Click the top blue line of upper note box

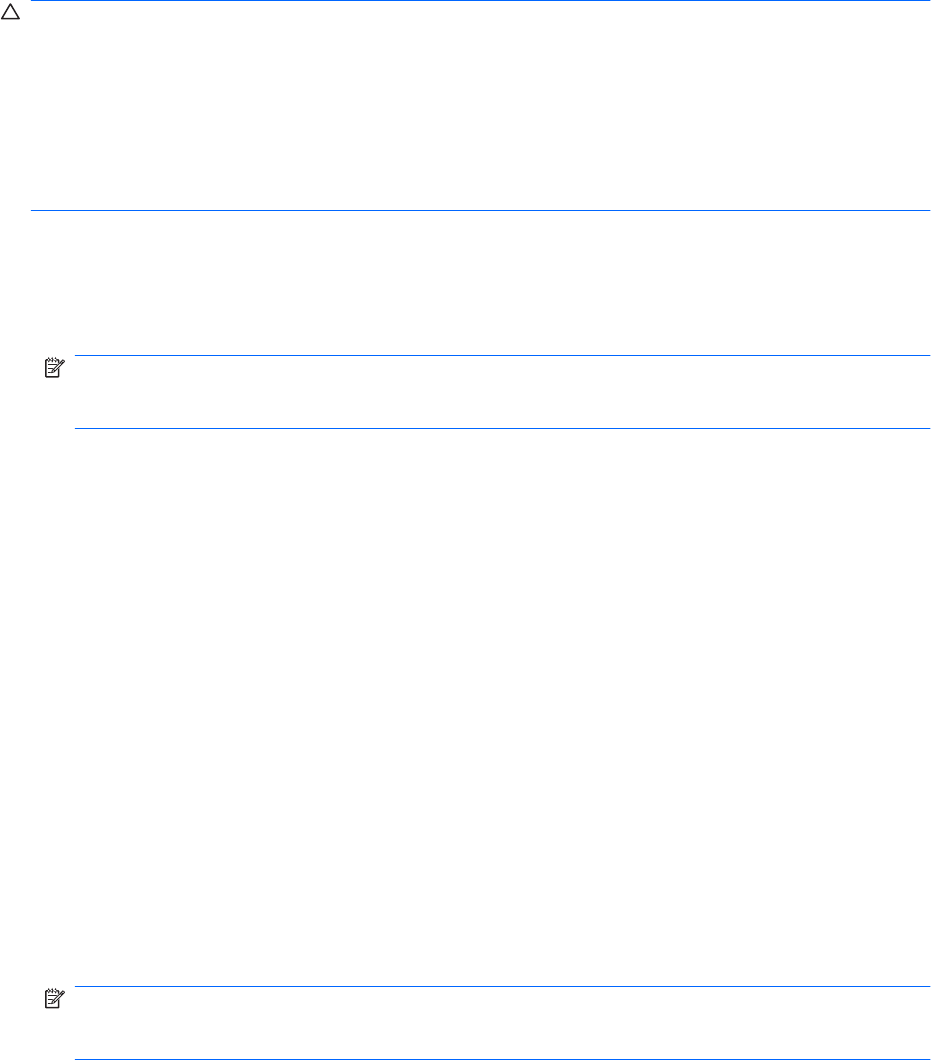click(x=502, y=355)
